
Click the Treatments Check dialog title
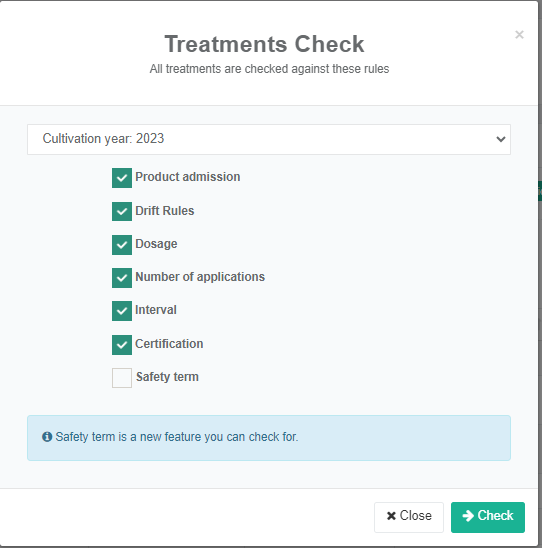point(265,44)
